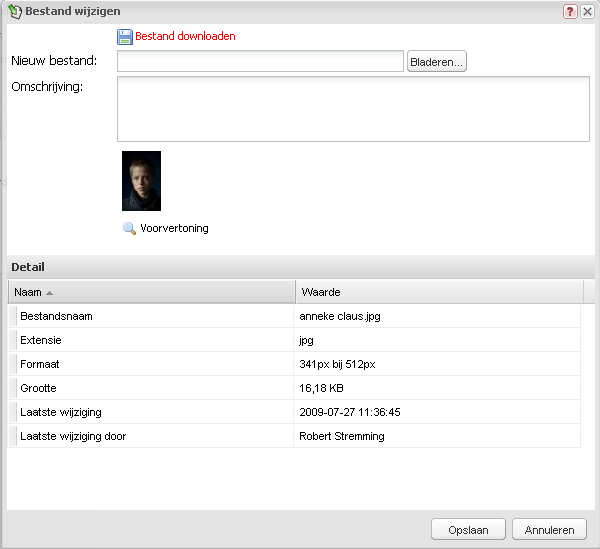Click the Bladeren... browse button

[437, 61]
